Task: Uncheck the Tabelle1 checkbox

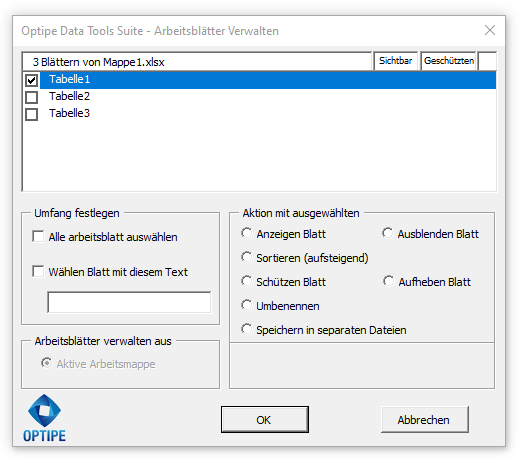Action: click(31, 80)
